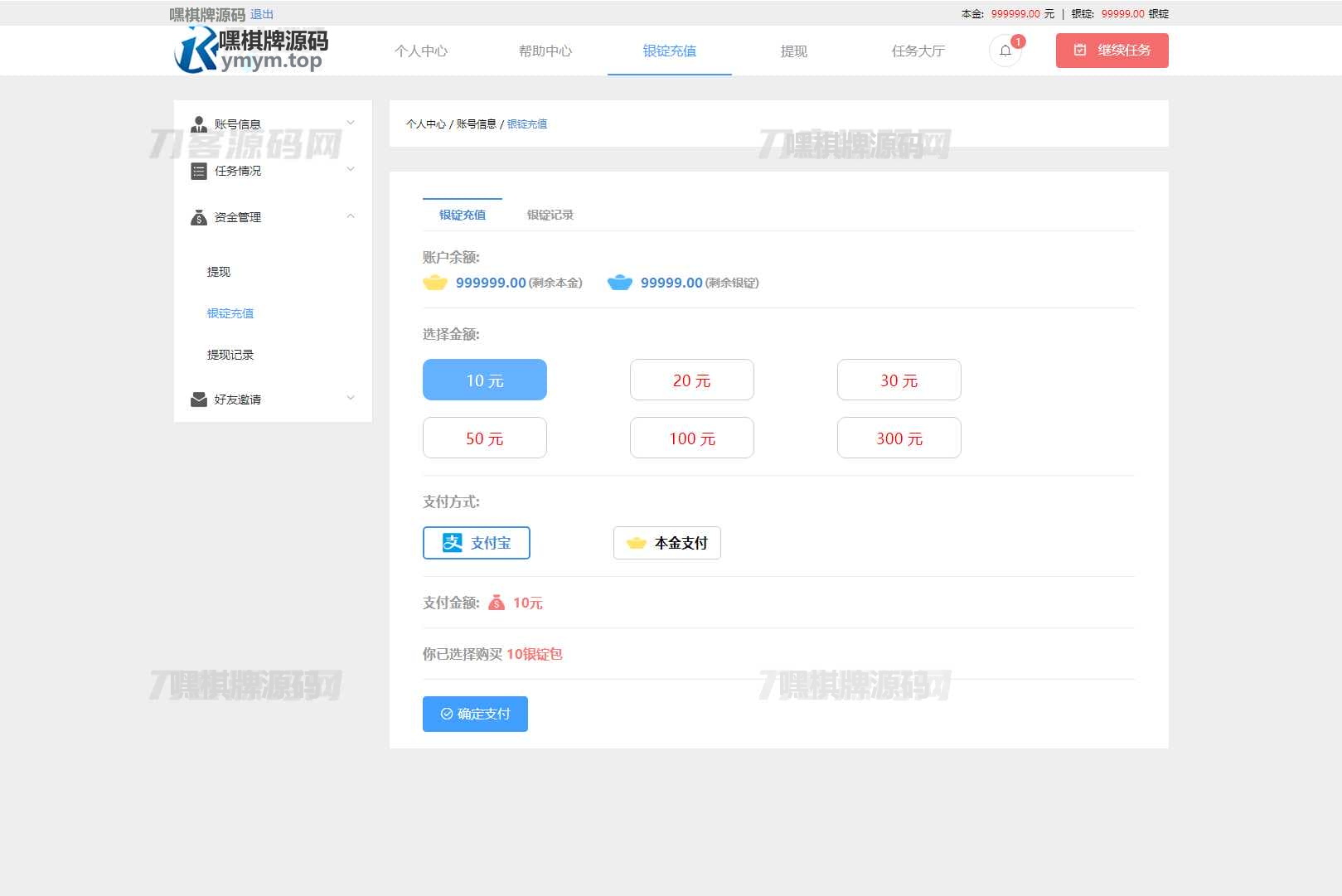Open the notification bell icon
This screenshot has height=896, width=1342.
(1005, 51)
